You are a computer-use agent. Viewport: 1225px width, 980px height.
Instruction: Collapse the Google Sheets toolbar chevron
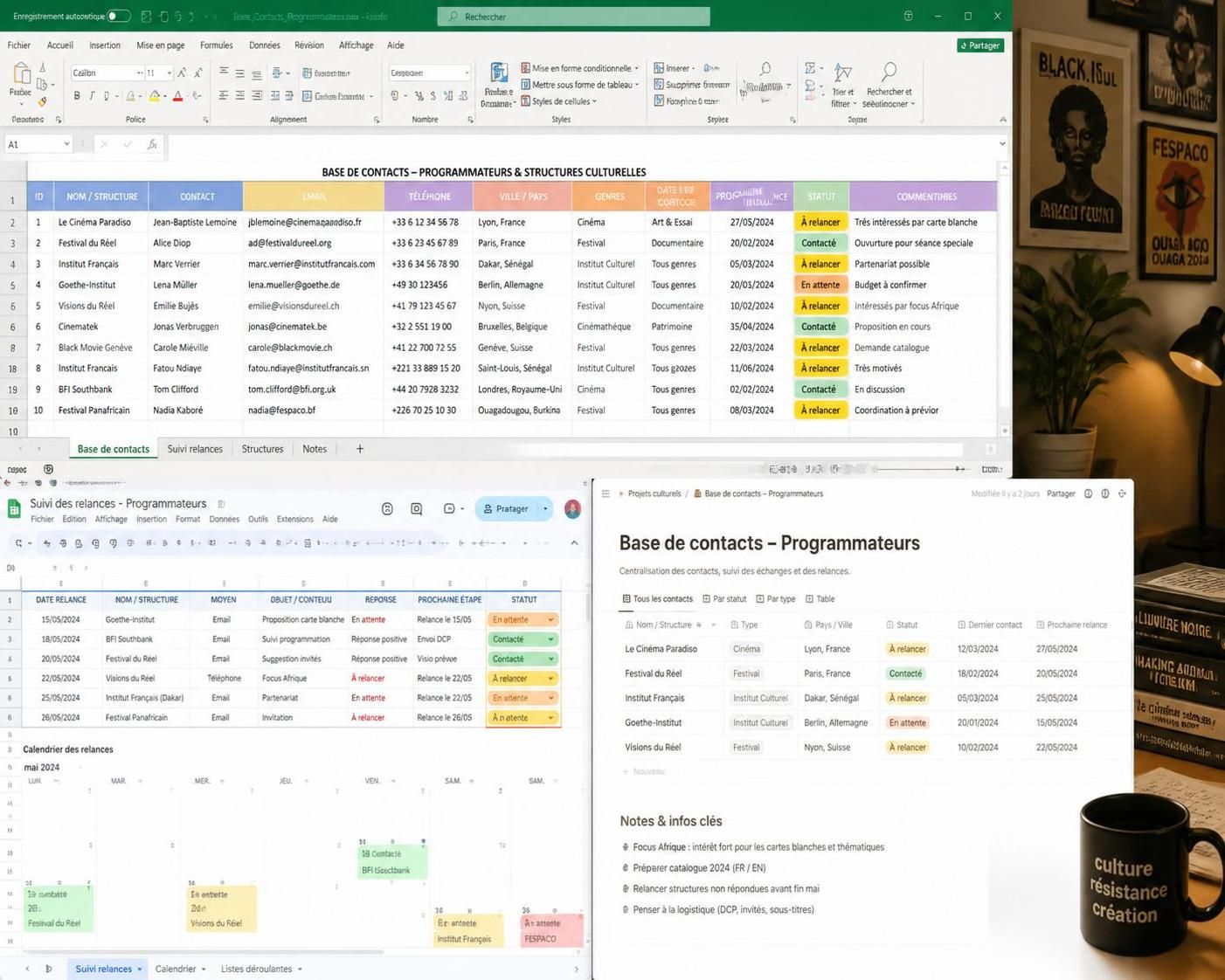tap(574, 542)
